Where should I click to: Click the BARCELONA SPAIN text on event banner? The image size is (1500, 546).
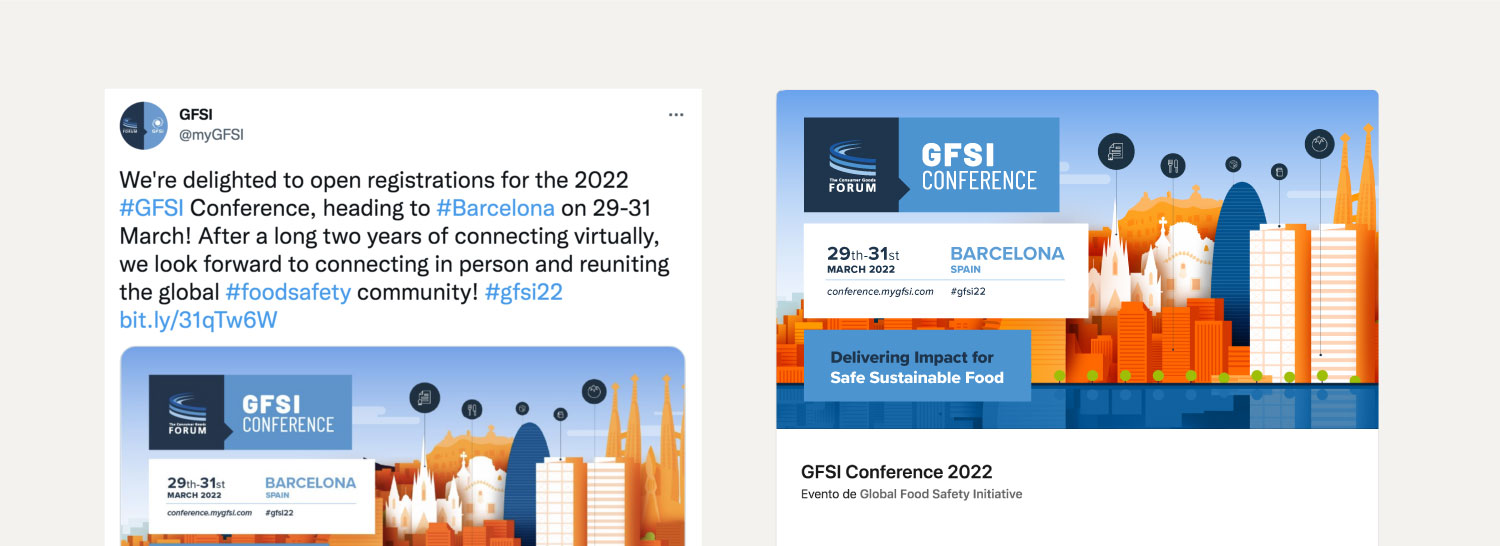1007,259
